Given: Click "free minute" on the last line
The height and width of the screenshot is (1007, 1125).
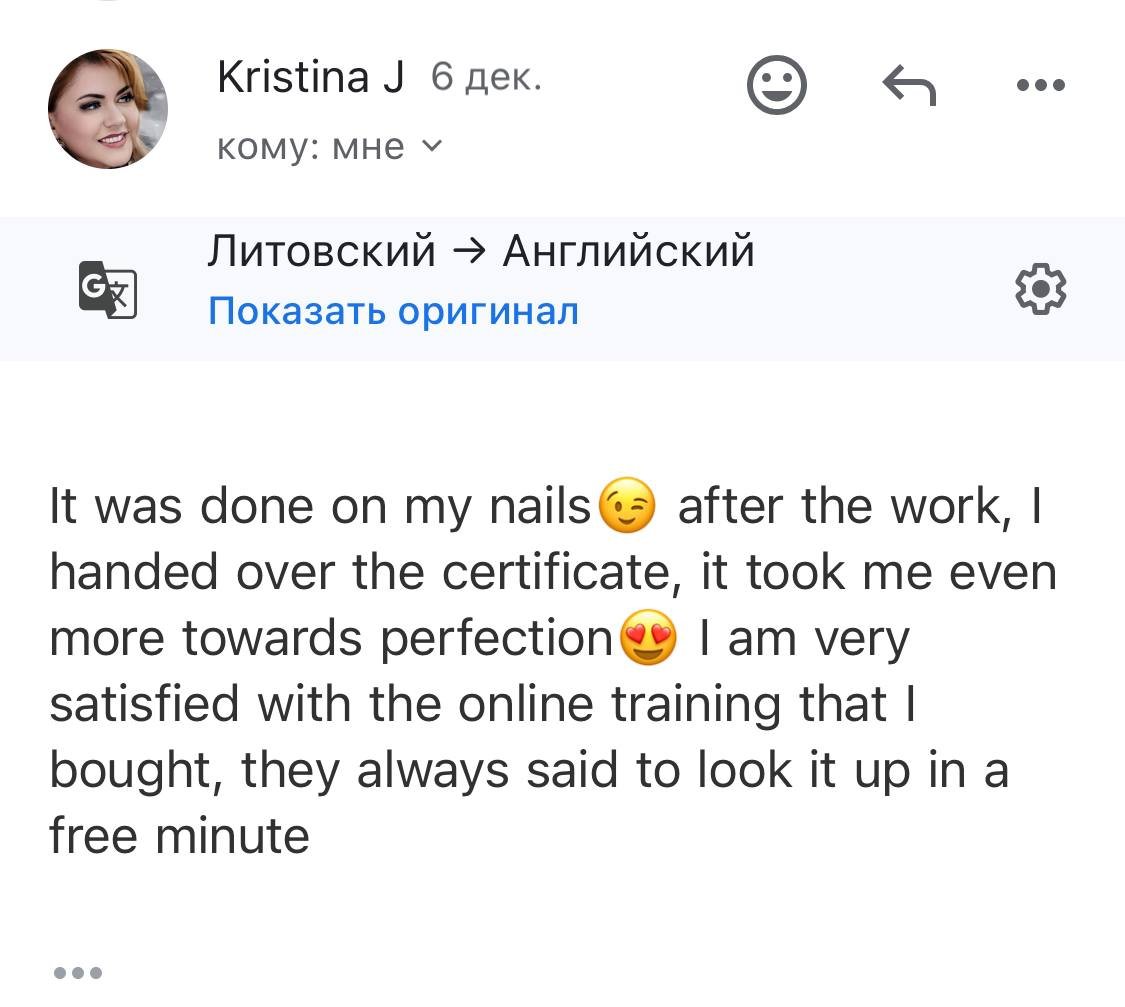Looking at the screenshot, I should click(180, 834).
